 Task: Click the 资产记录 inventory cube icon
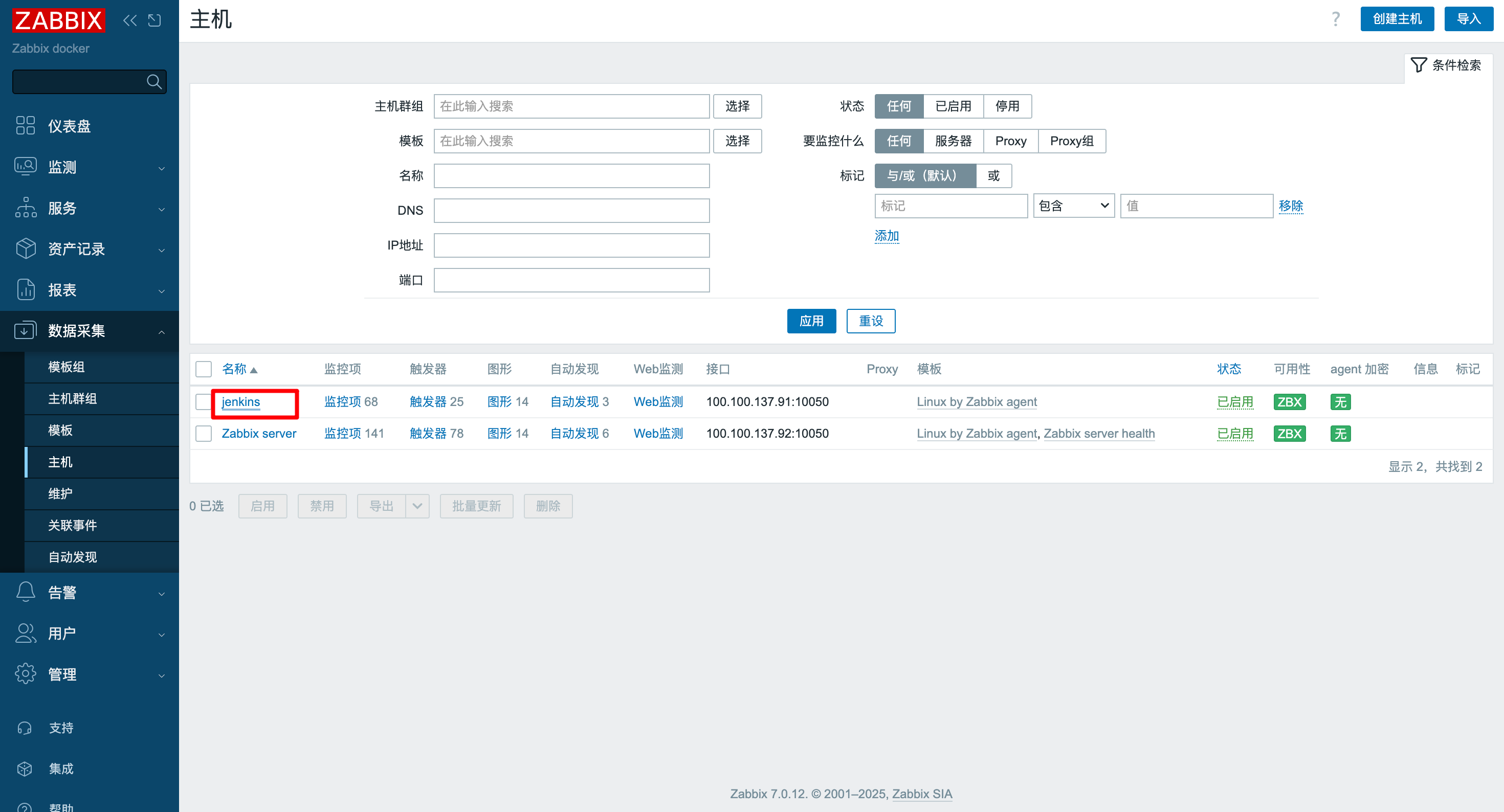26,248
